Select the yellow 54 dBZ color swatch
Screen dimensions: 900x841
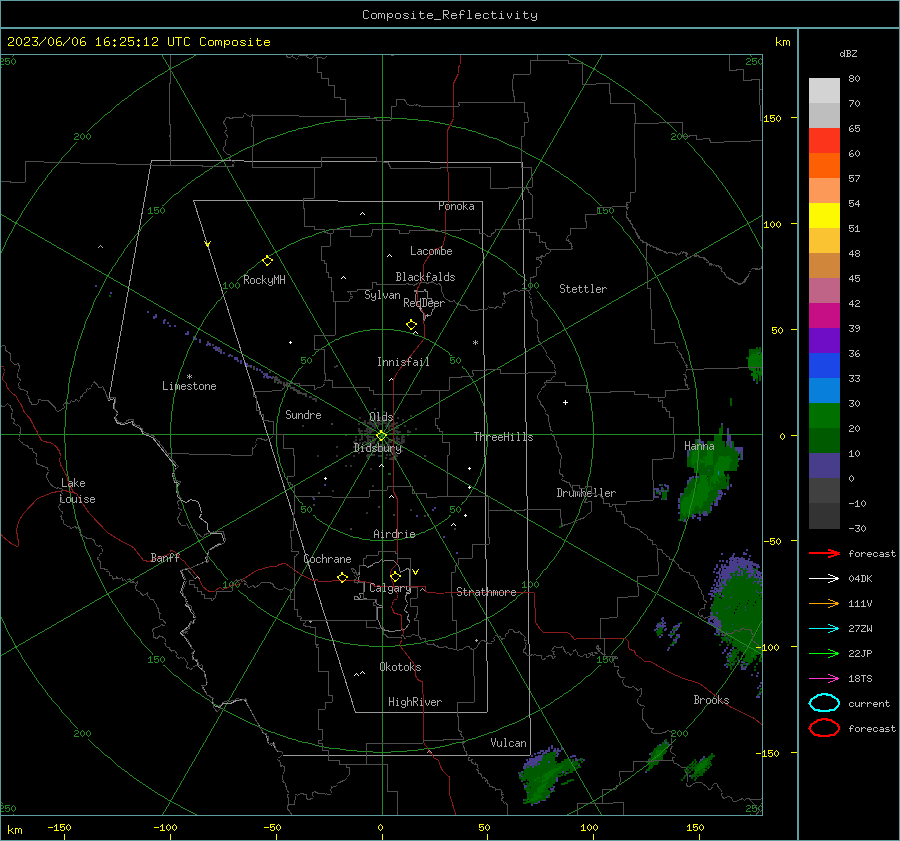[824, 215]
